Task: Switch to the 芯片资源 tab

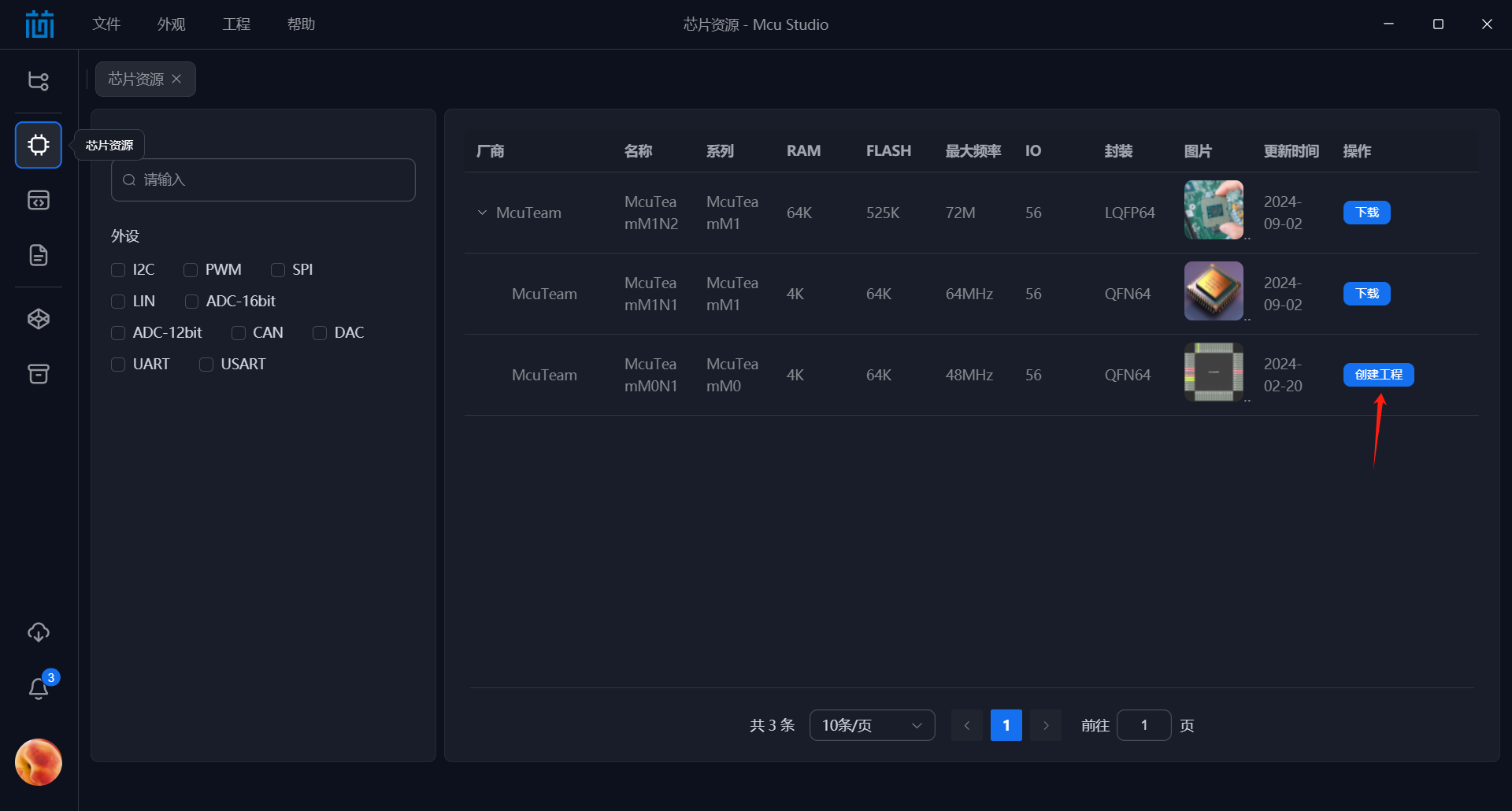Action: pos(136,79)
